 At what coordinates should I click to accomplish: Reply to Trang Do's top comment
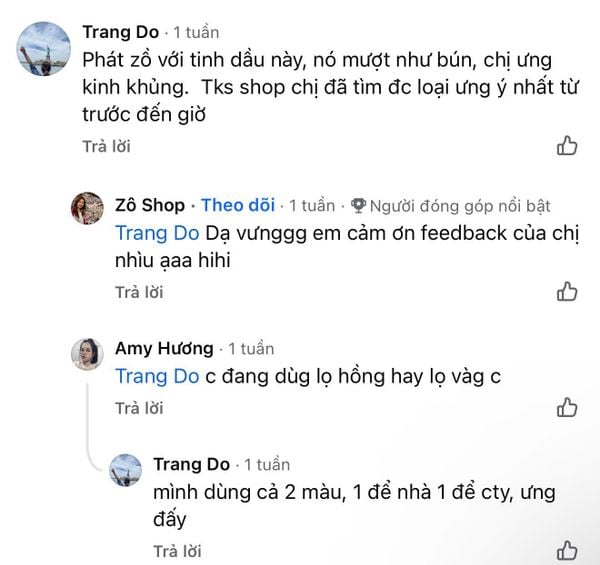click(106, 146)
